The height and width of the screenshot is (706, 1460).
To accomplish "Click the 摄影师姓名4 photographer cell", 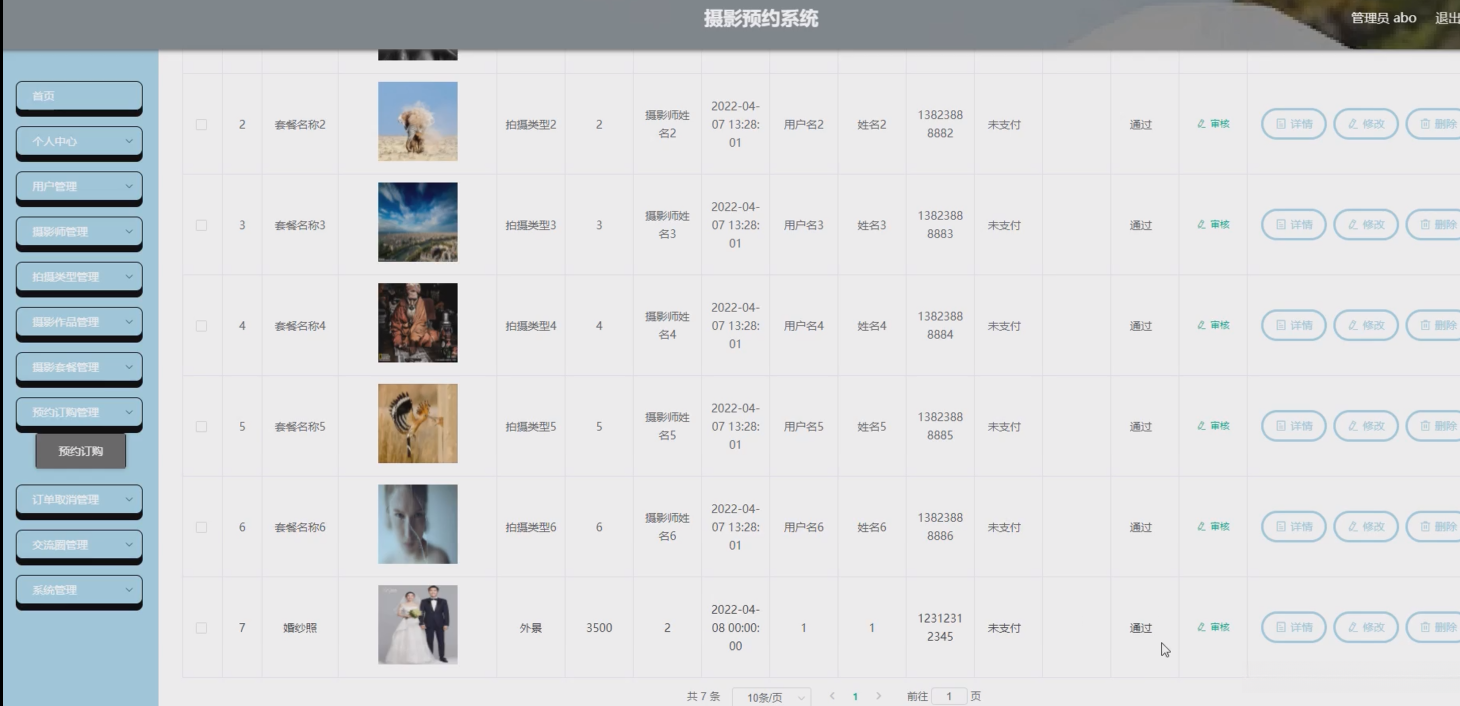I will (x=667, y=325).
